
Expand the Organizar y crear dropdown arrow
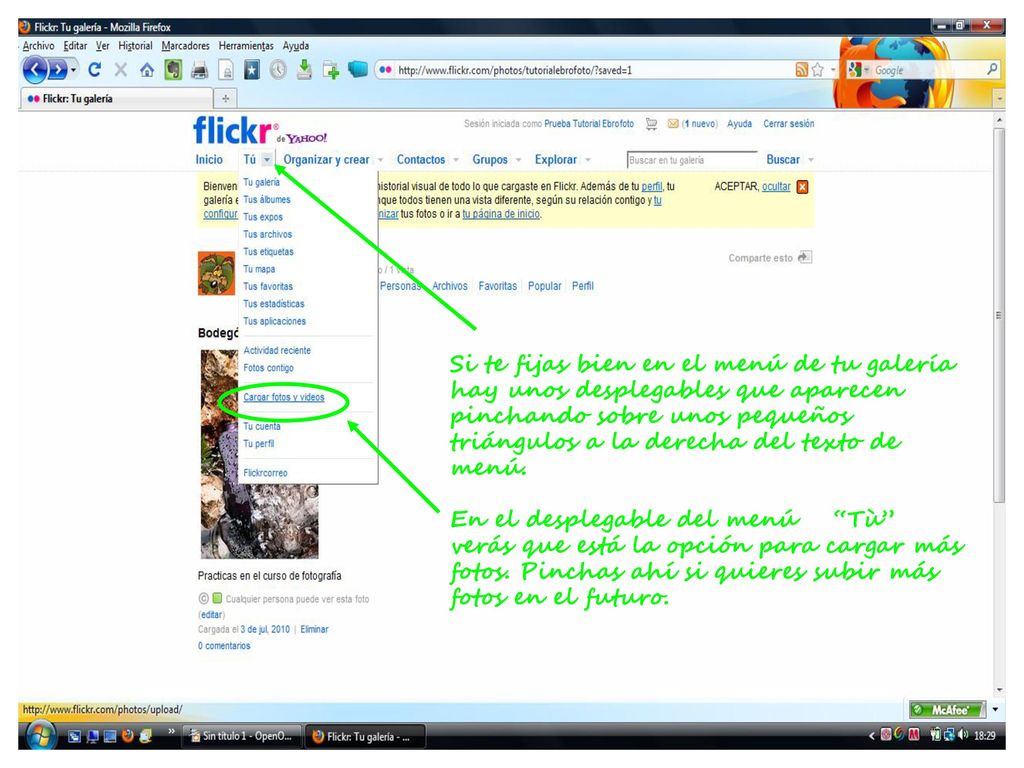point(380,160)
